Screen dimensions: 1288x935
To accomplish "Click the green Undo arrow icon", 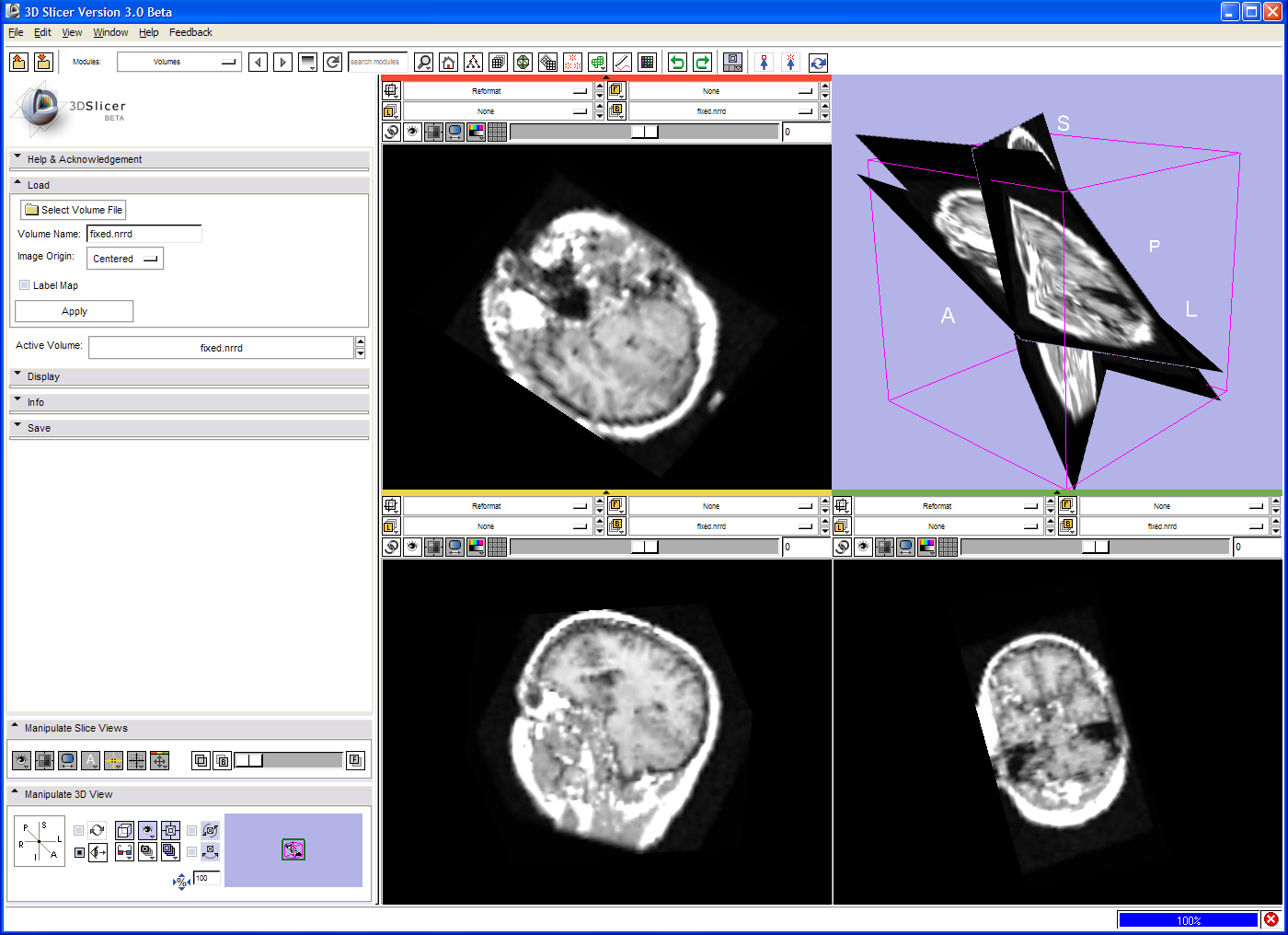I will pyautogui.click(x=677, y=63).
